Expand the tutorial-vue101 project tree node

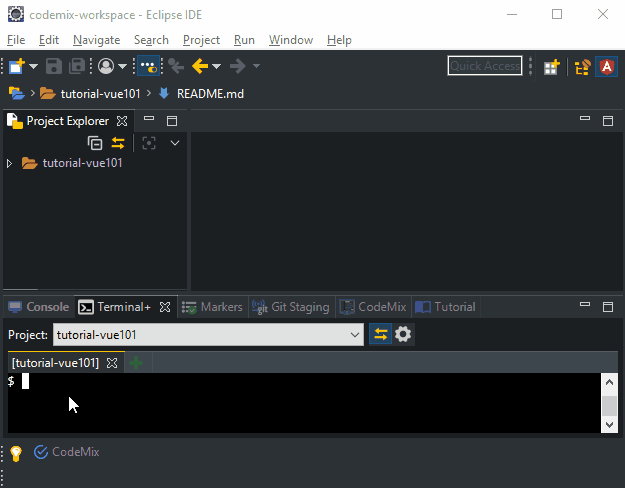(10, 163)
